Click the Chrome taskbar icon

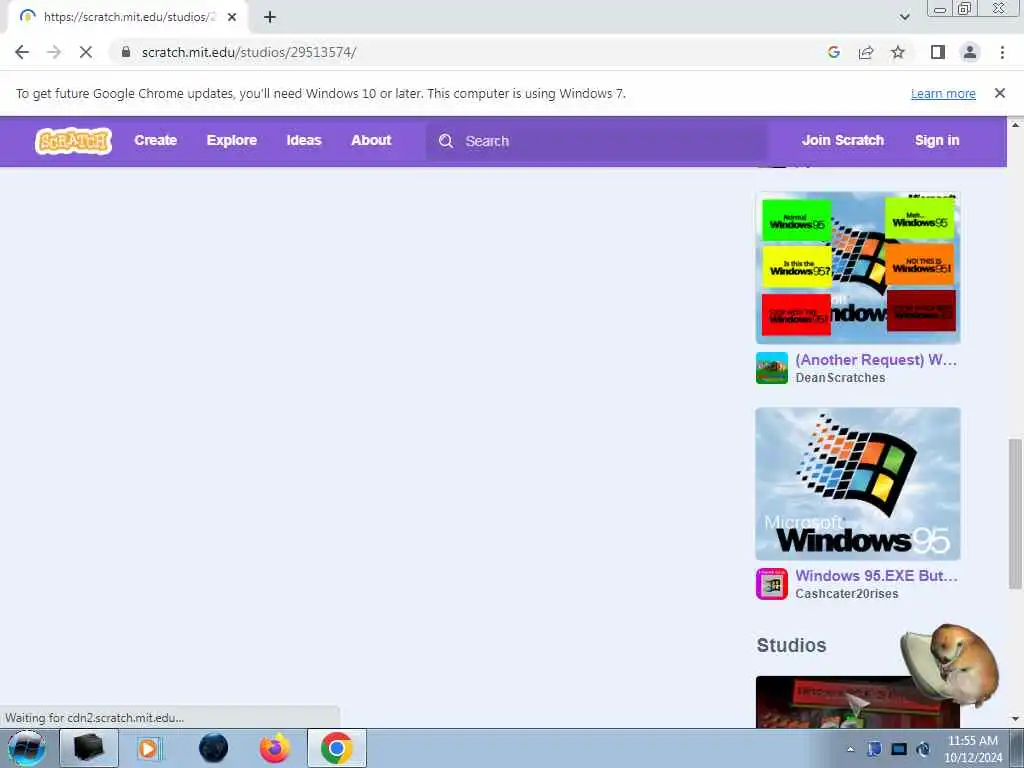point(337,748)
